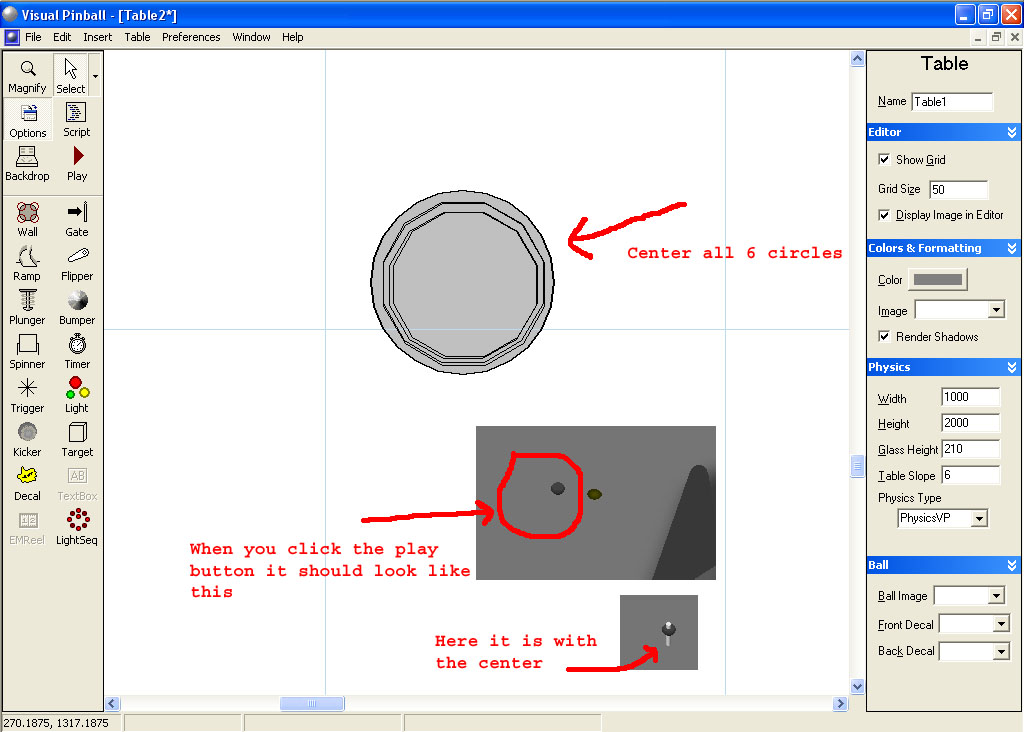
Task: Activate the Magnify tool
Action: pyautogui.click(x=28, y=75)
